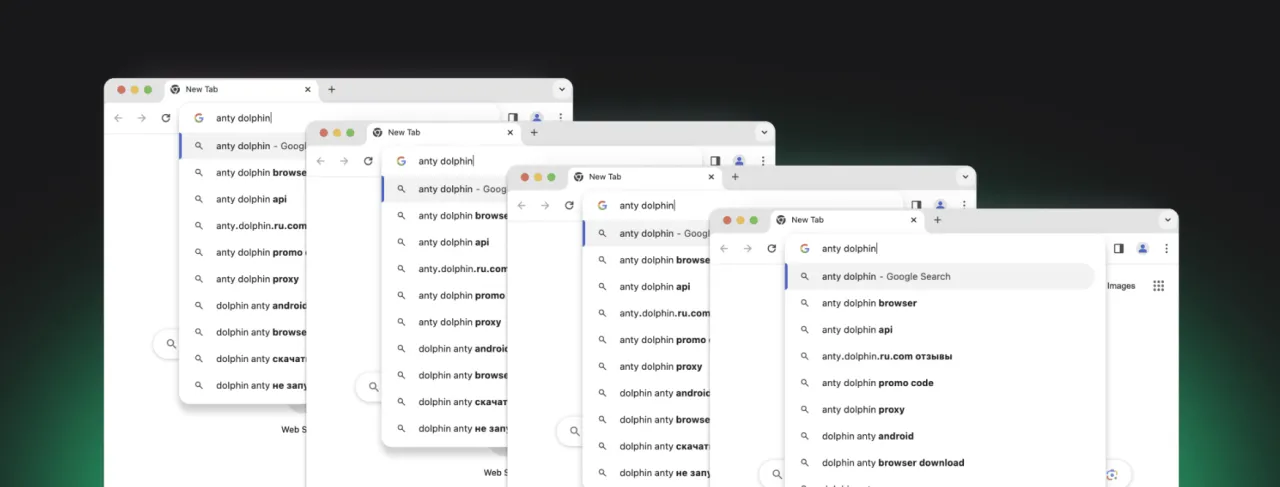Choose 'anty dolphin proxy' suggestion in second window
1280x487 pixels.
444,322
